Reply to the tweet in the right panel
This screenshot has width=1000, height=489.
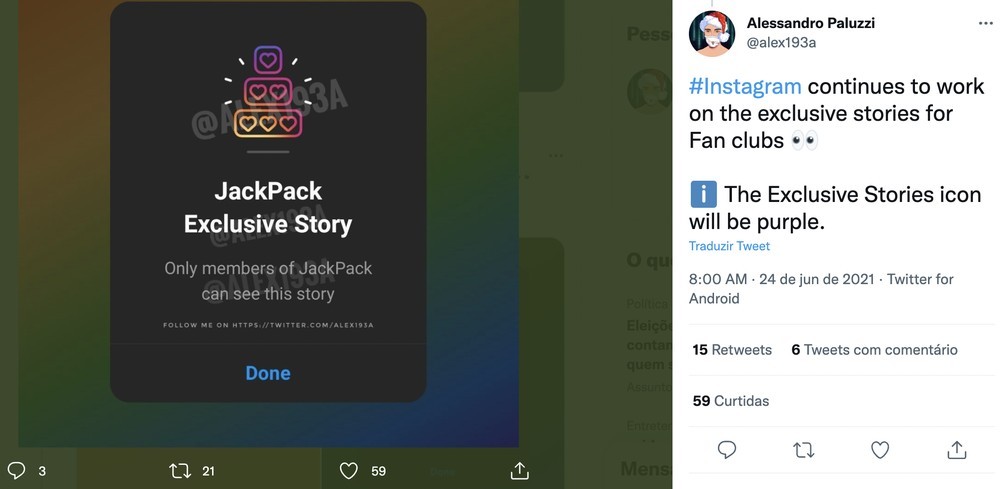[727, 450]
